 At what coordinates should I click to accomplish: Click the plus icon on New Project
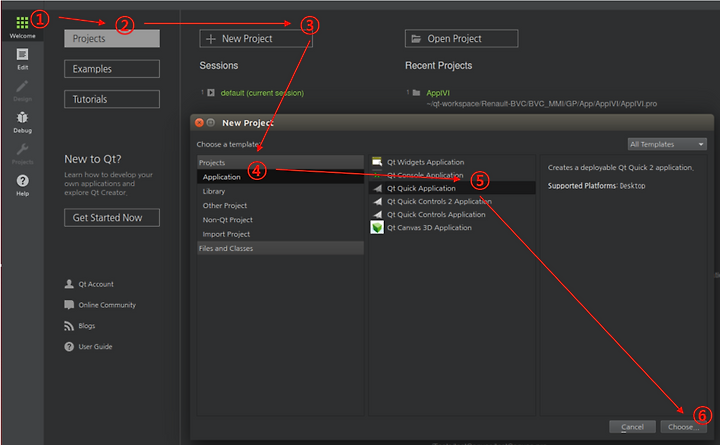[211, 39]
